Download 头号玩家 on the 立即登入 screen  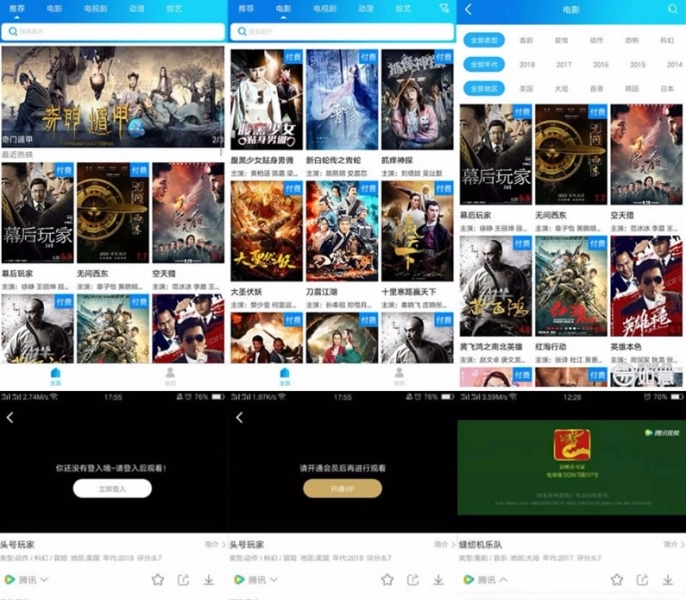tap(209, 580)
